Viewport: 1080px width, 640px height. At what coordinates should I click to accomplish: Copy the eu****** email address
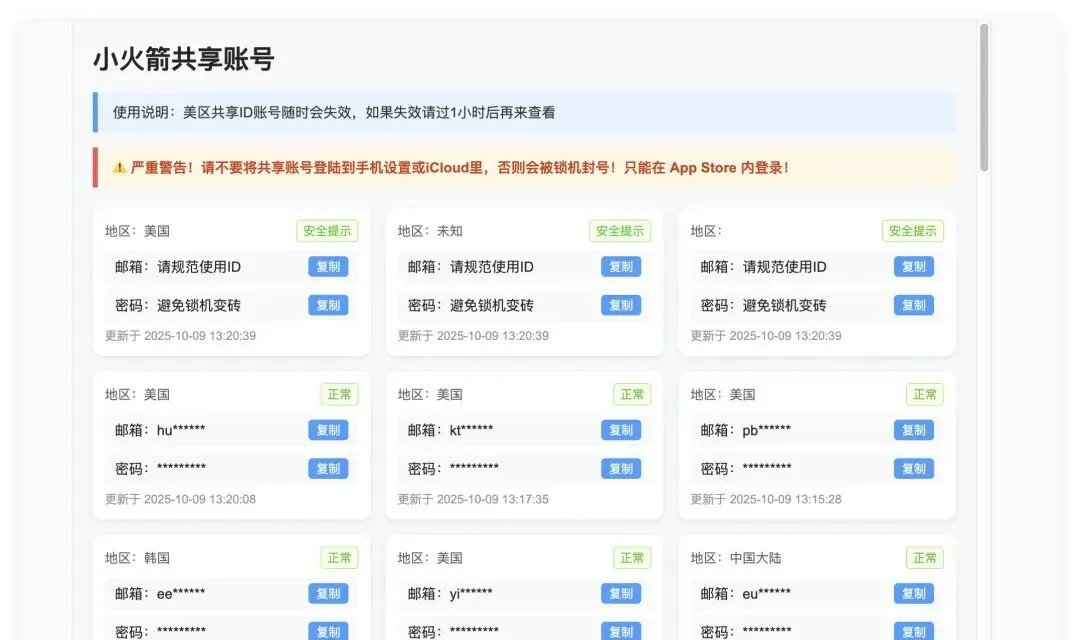click(x=913, y=593)
